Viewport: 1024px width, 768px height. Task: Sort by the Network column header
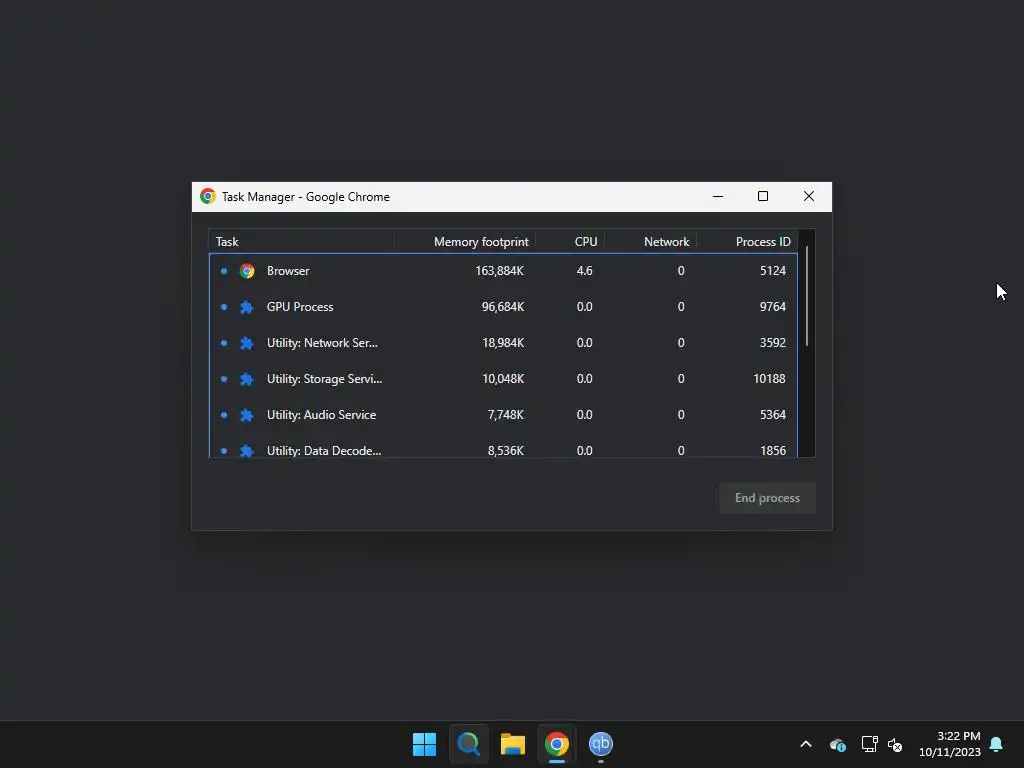650,242
